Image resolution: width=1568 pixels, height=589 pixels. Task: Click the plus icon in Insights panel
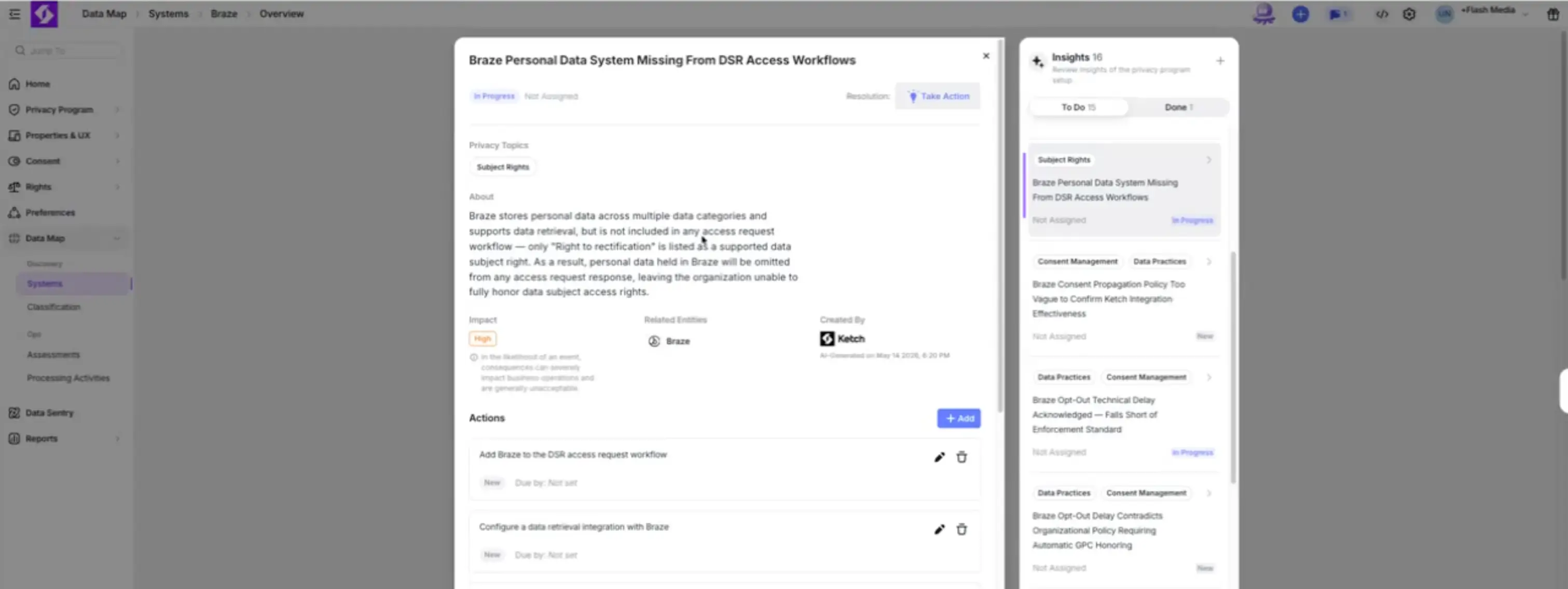[1220, 61]
